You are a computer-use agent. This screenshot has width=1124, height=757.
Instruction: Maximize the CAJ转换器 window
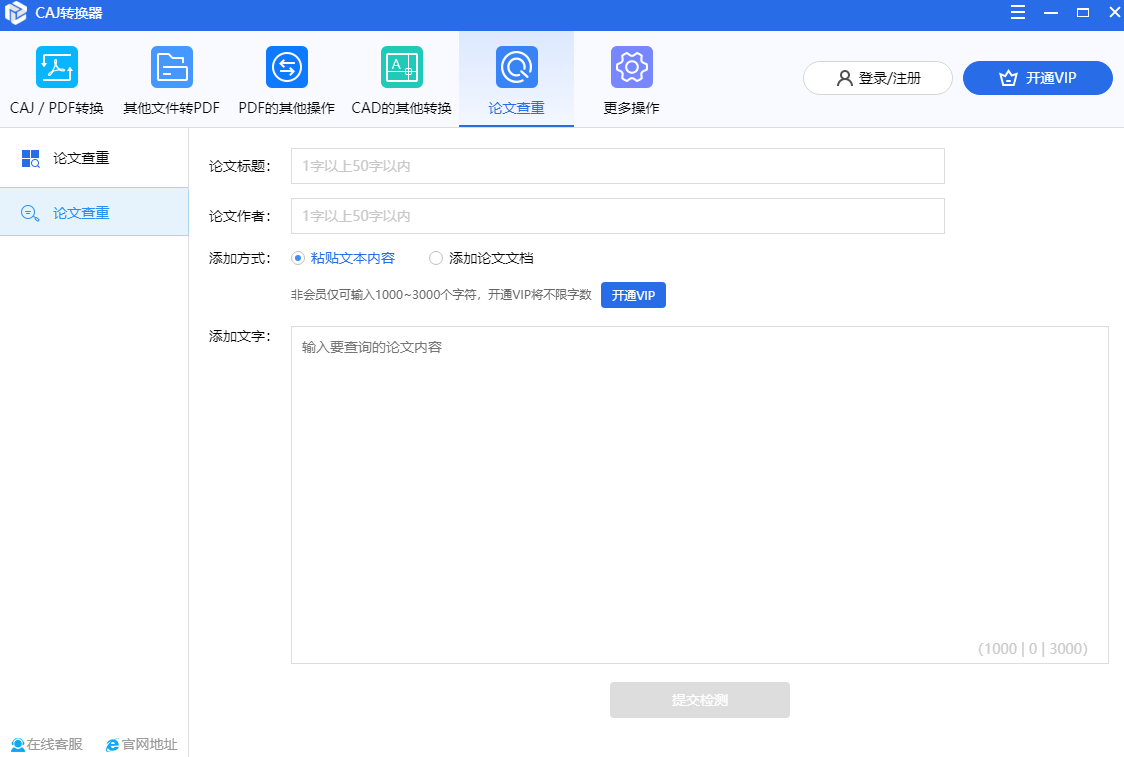[x=1083, y=12]
